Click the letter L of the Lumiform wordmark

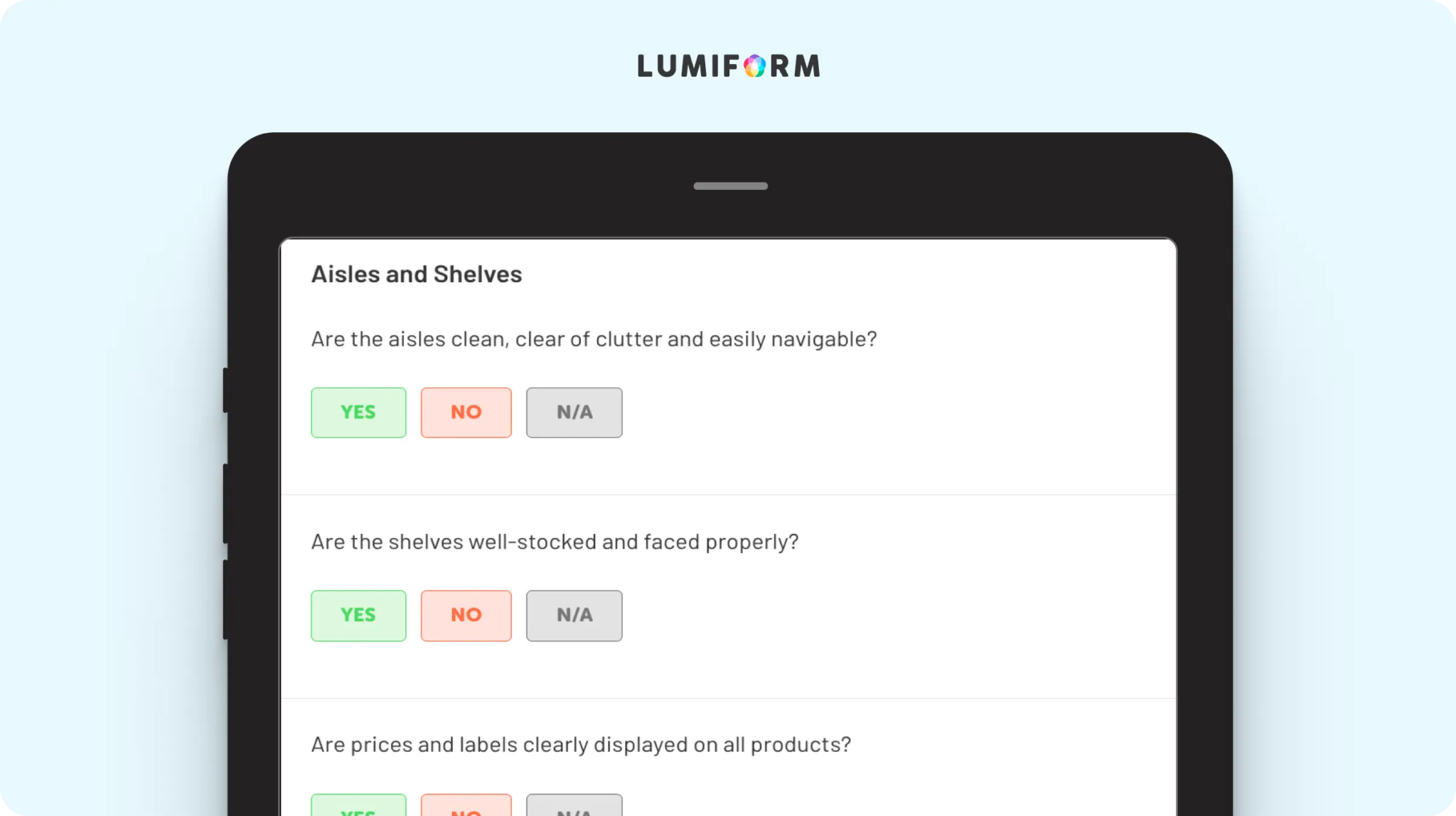tap(646, 66)
